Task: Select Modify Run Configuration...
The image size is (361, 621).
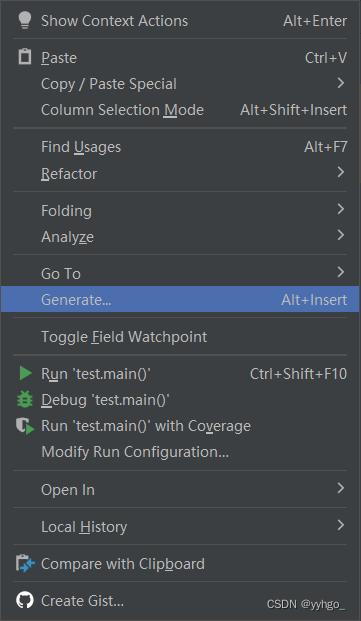Action: 180,452
